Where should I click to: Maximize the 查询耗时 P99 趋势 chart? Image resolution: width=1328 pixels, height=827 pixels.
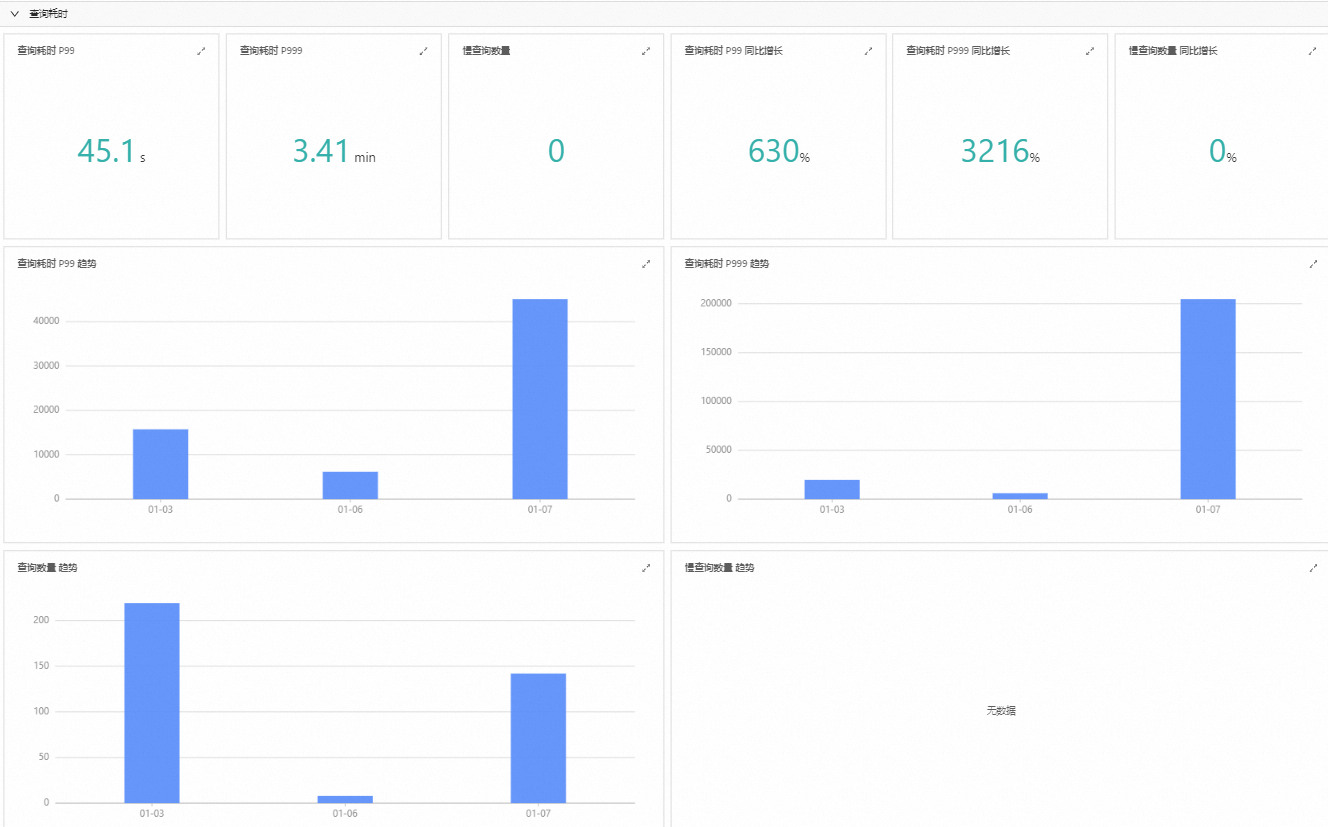pos(646,264)
